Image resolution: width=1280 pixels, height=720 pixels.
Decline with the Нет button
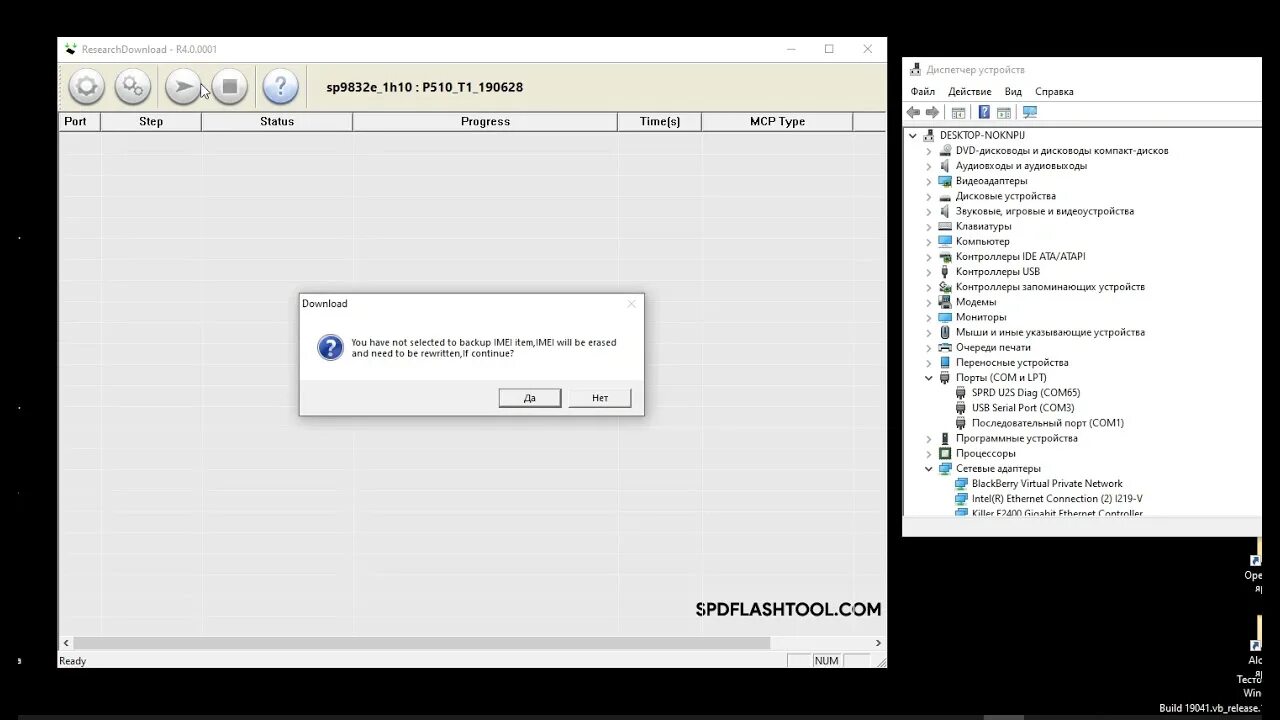click(600, 398)
